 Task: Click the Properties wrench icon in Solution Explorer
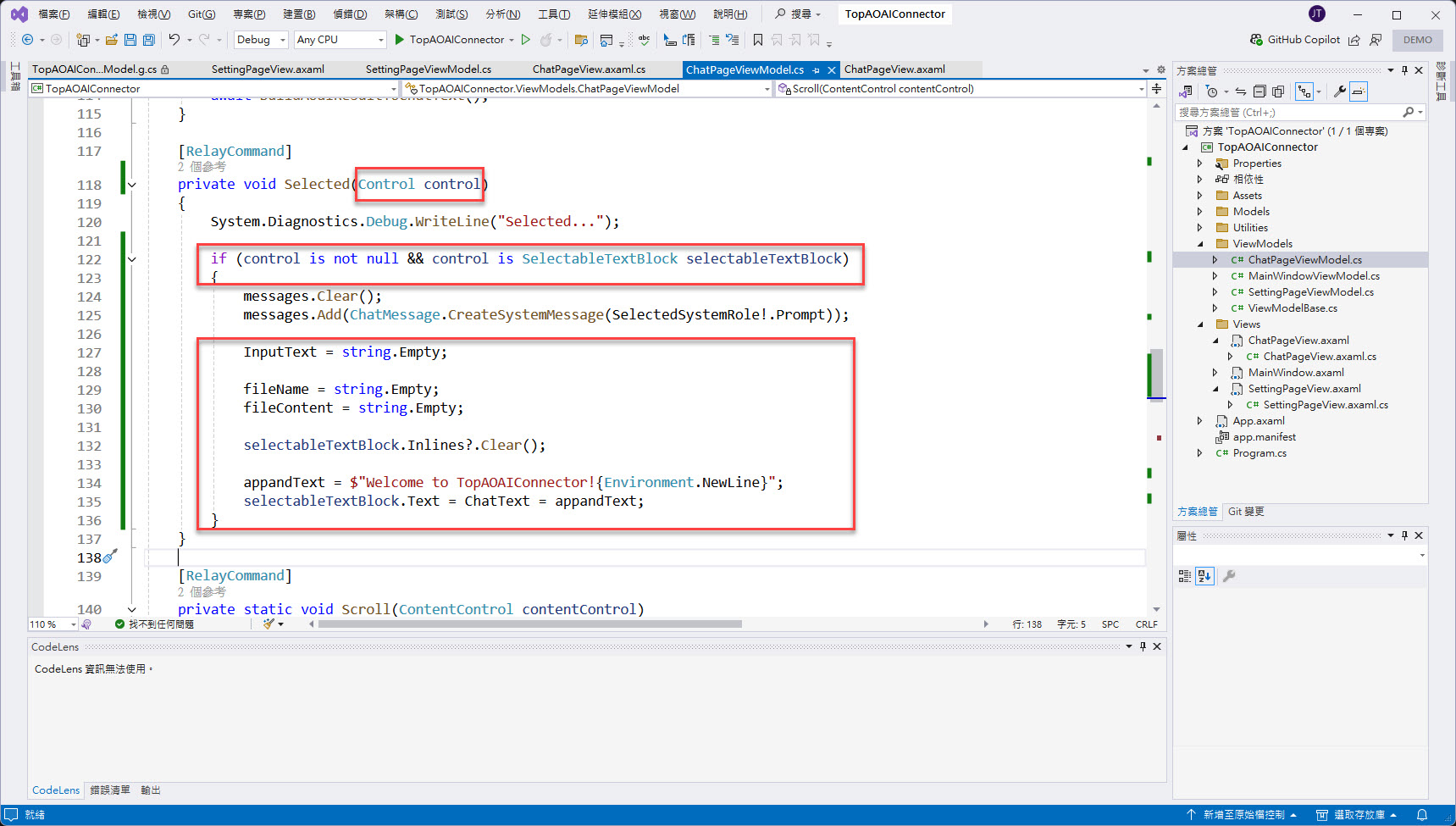(x=1340, y=91)
